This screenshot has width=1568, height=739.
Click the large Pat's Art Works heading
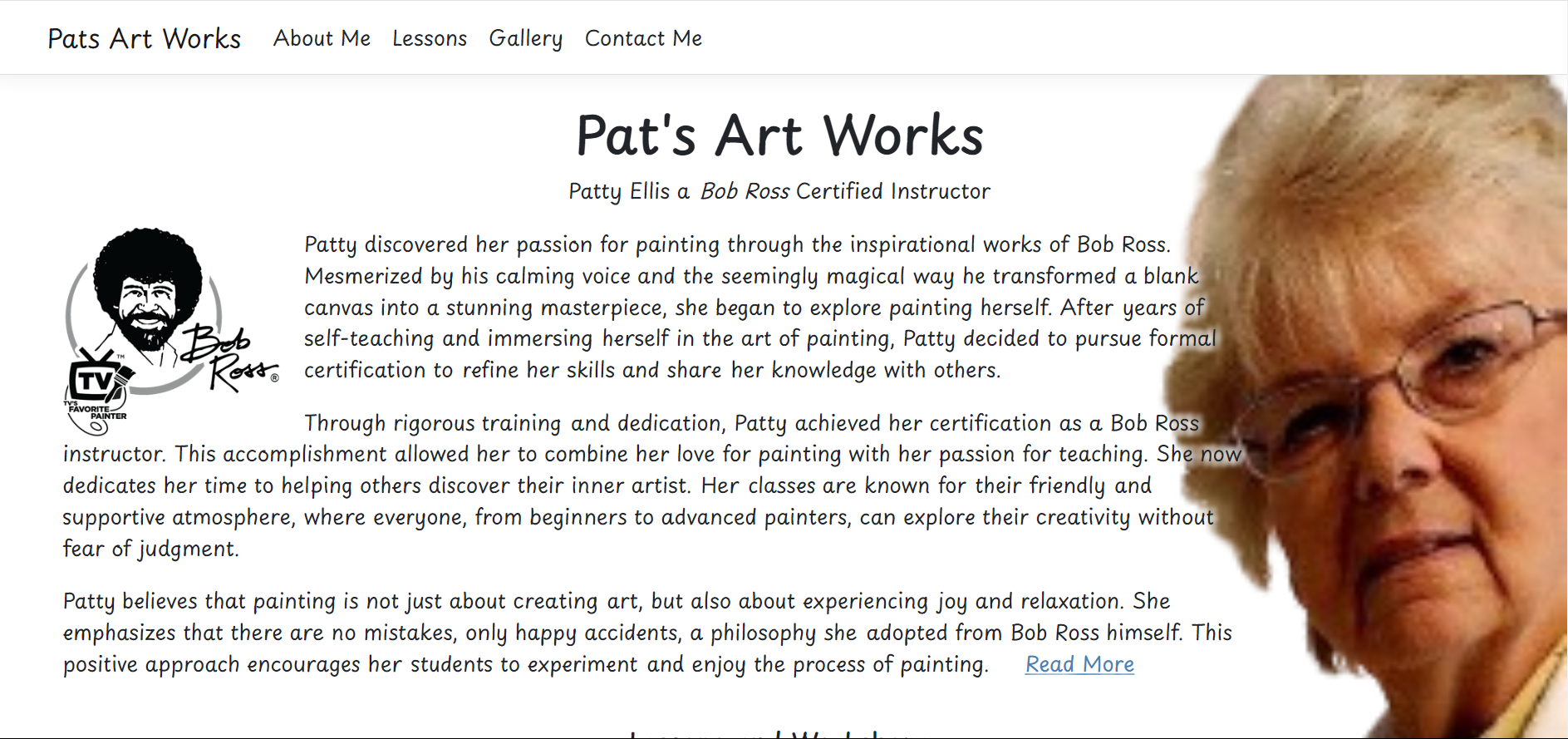coord(779,135)
